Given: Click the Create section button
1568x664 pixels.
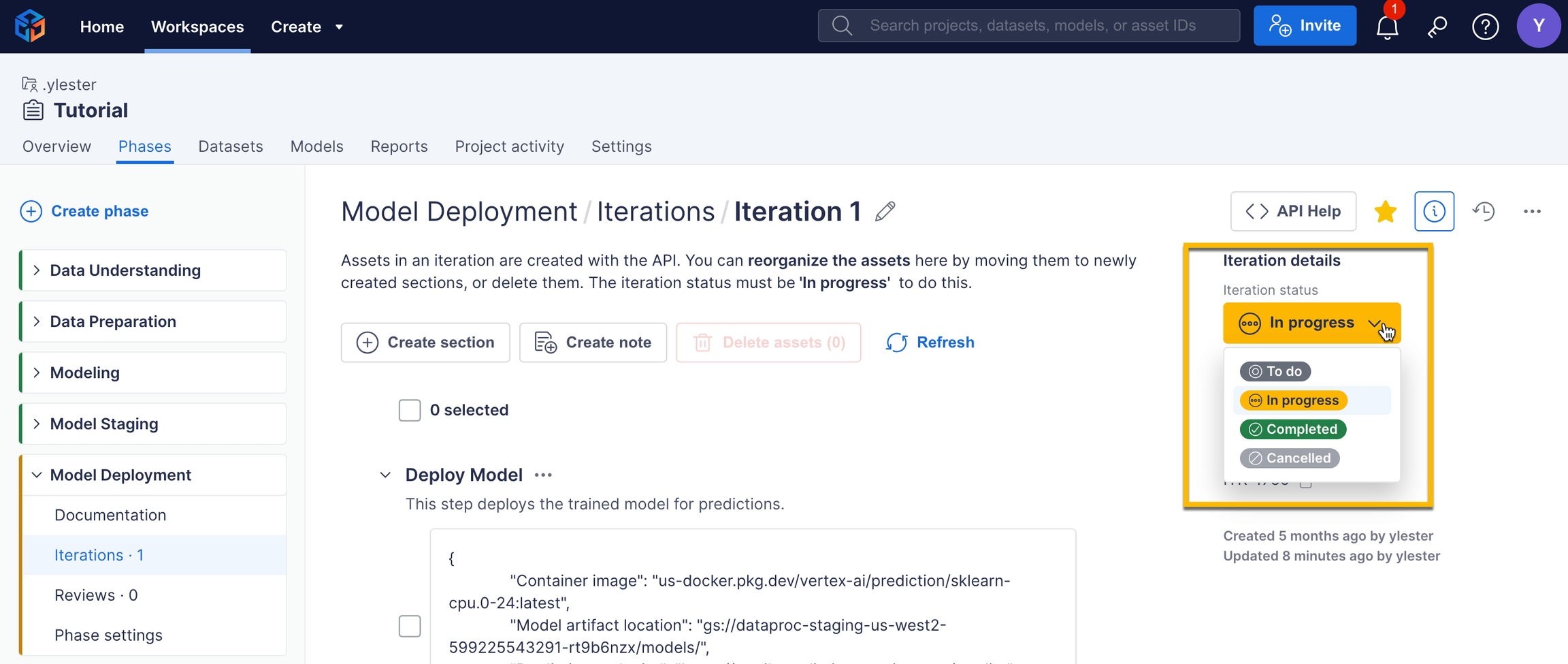Looking at the screenshot, I should (425, 343).
